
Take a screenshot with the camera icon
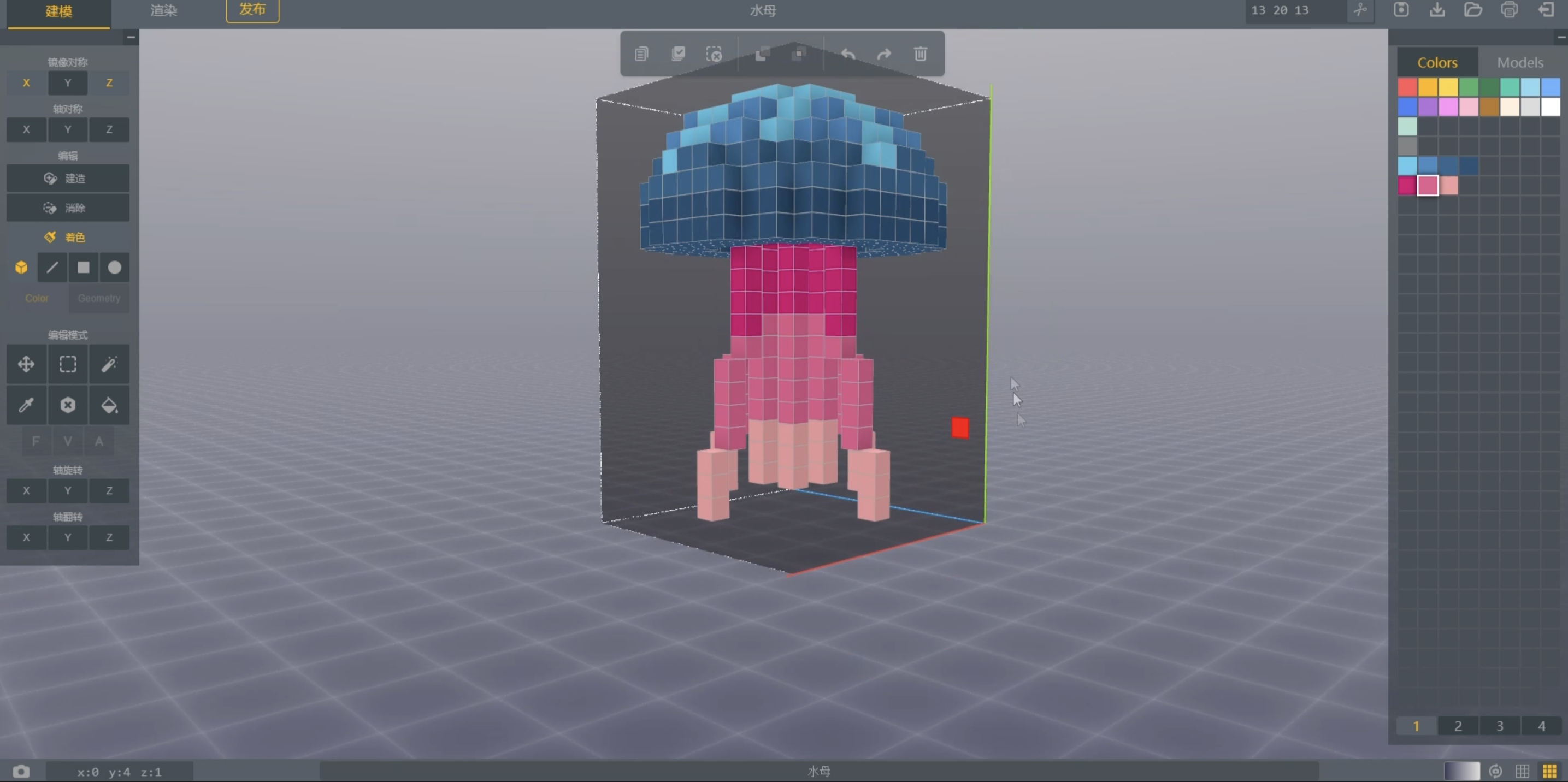[21, 772]
